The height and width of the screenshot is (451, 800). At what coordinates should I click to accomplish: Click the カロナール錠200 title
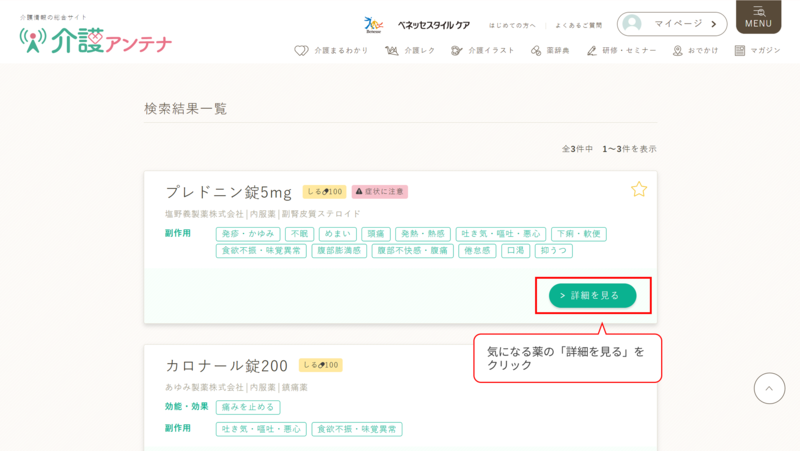[x=227, y=365]
